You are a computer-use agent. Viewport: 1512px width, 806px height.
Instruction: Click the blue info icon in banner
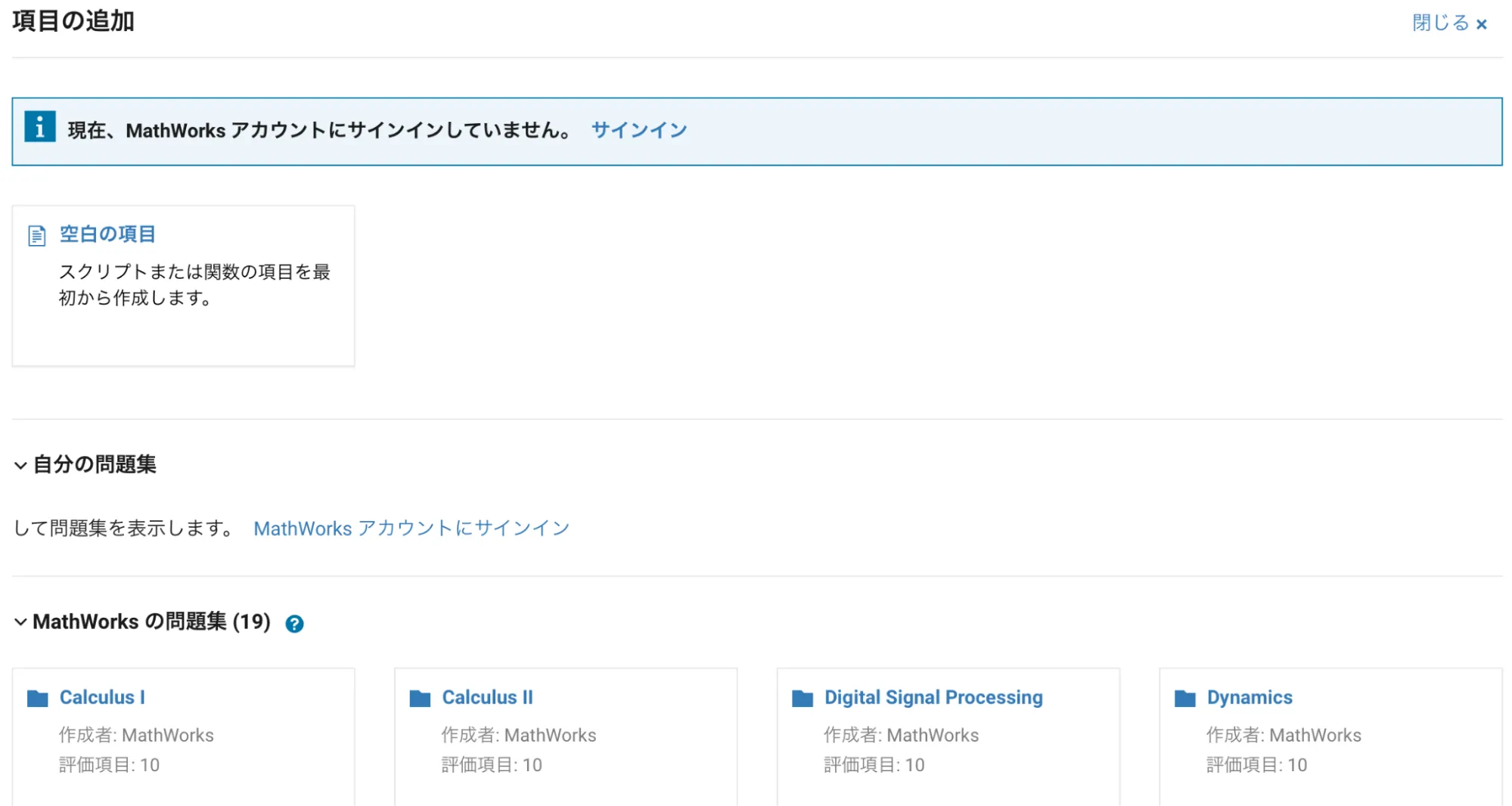39,127
